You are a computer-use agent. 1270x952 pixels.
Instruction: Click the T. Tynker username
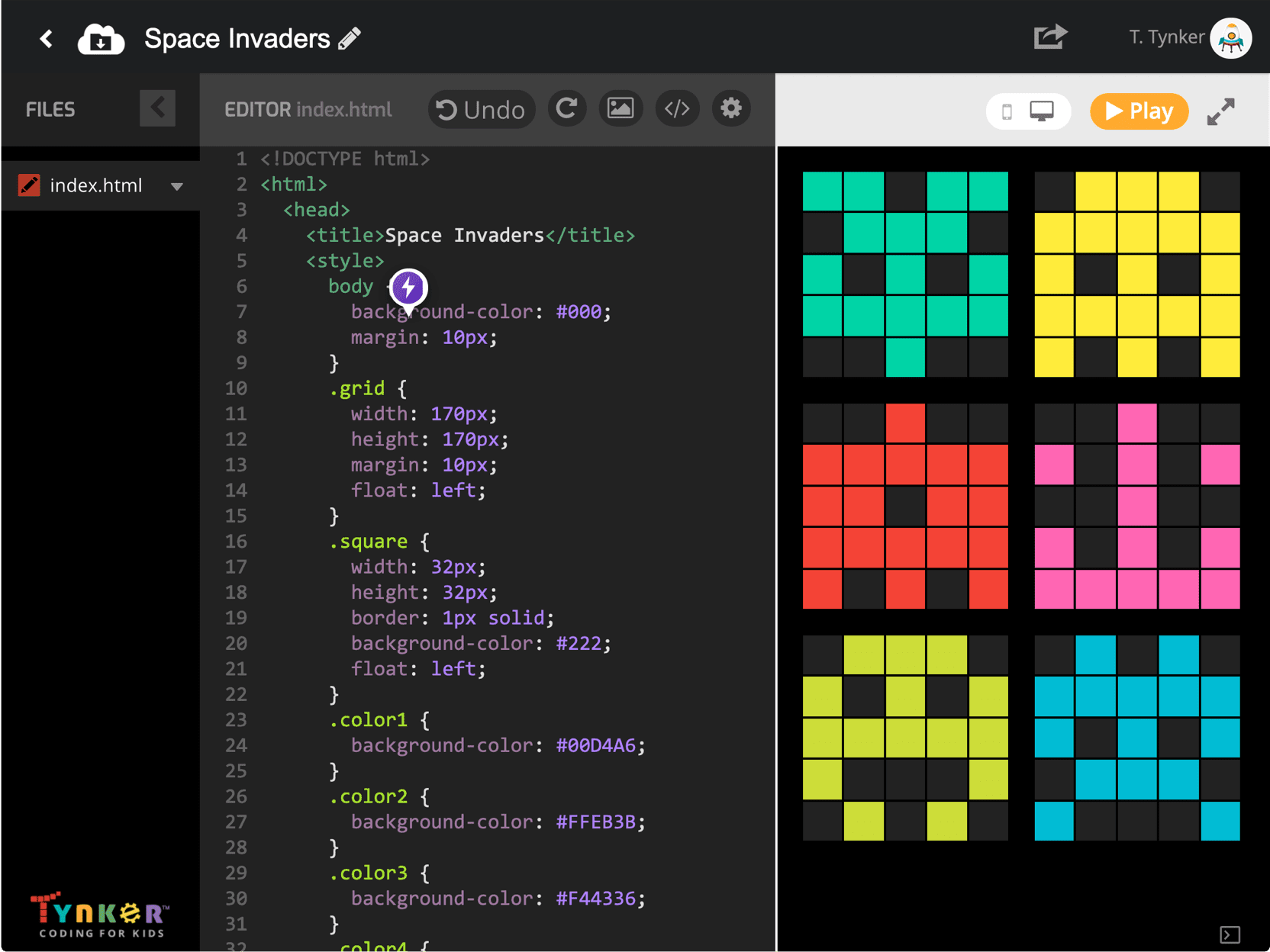(x=1166, y=37)
